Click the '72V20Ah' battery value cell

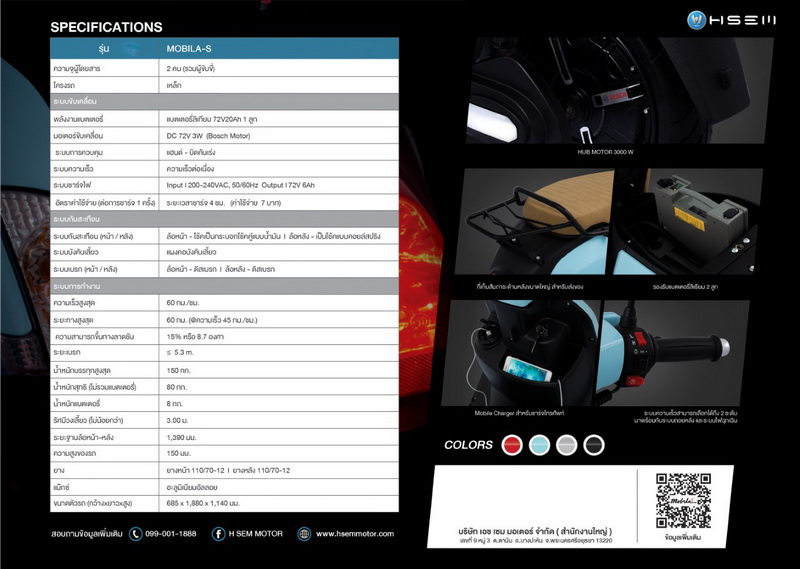click(279, 119)
